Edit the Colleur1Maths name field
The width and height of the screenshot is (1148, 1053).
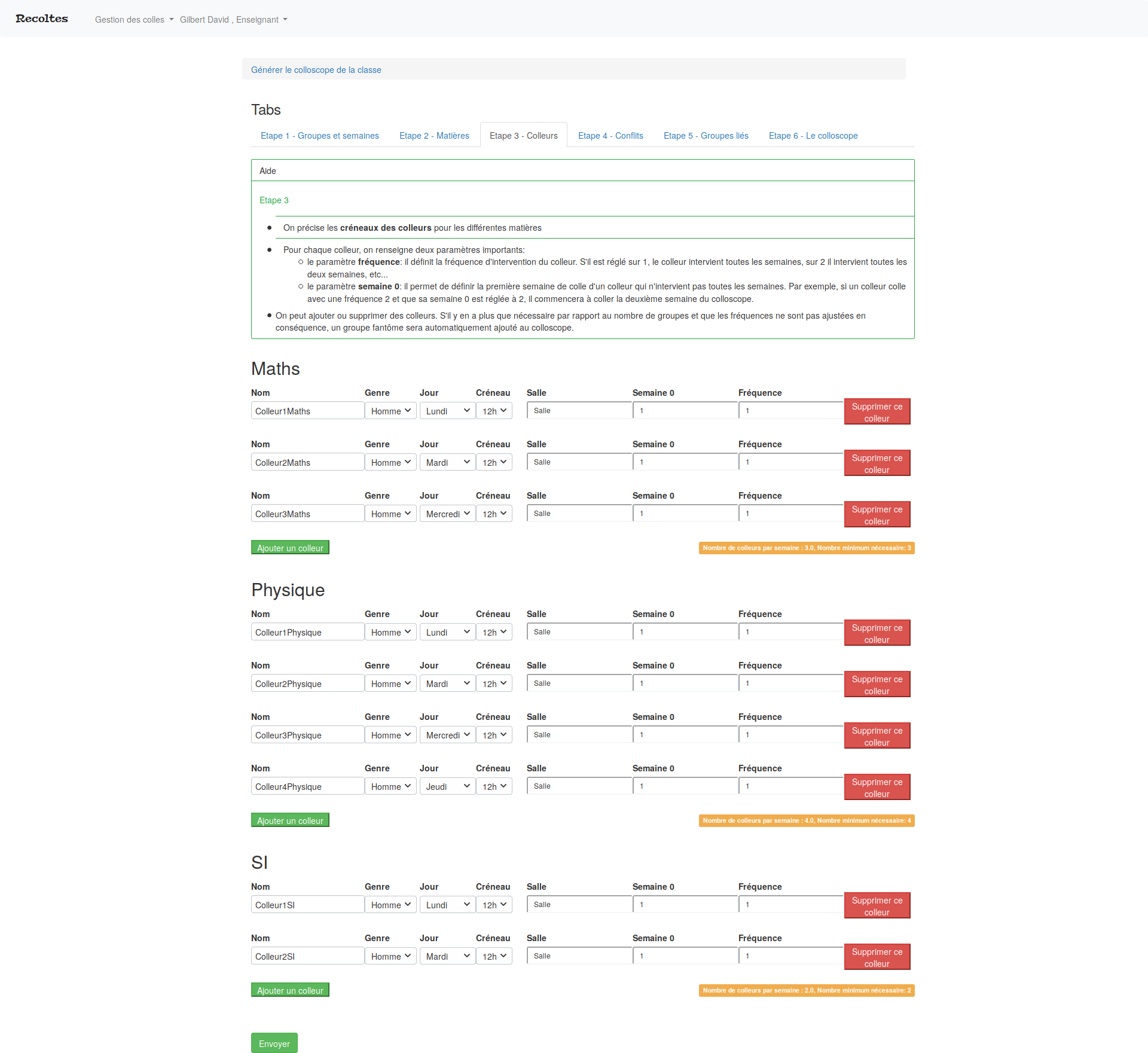click(x=307, y=411)
